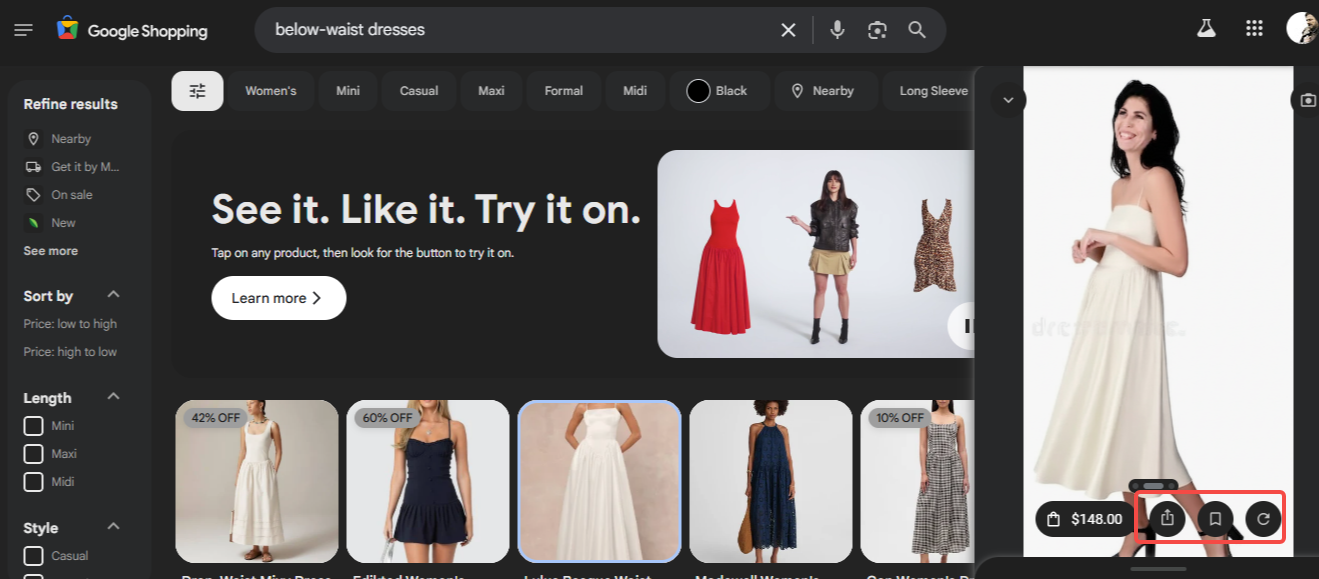This screenshot has height=579, width=1319.
Task: Click the Learn more button
Action: (x=278, y=297)
